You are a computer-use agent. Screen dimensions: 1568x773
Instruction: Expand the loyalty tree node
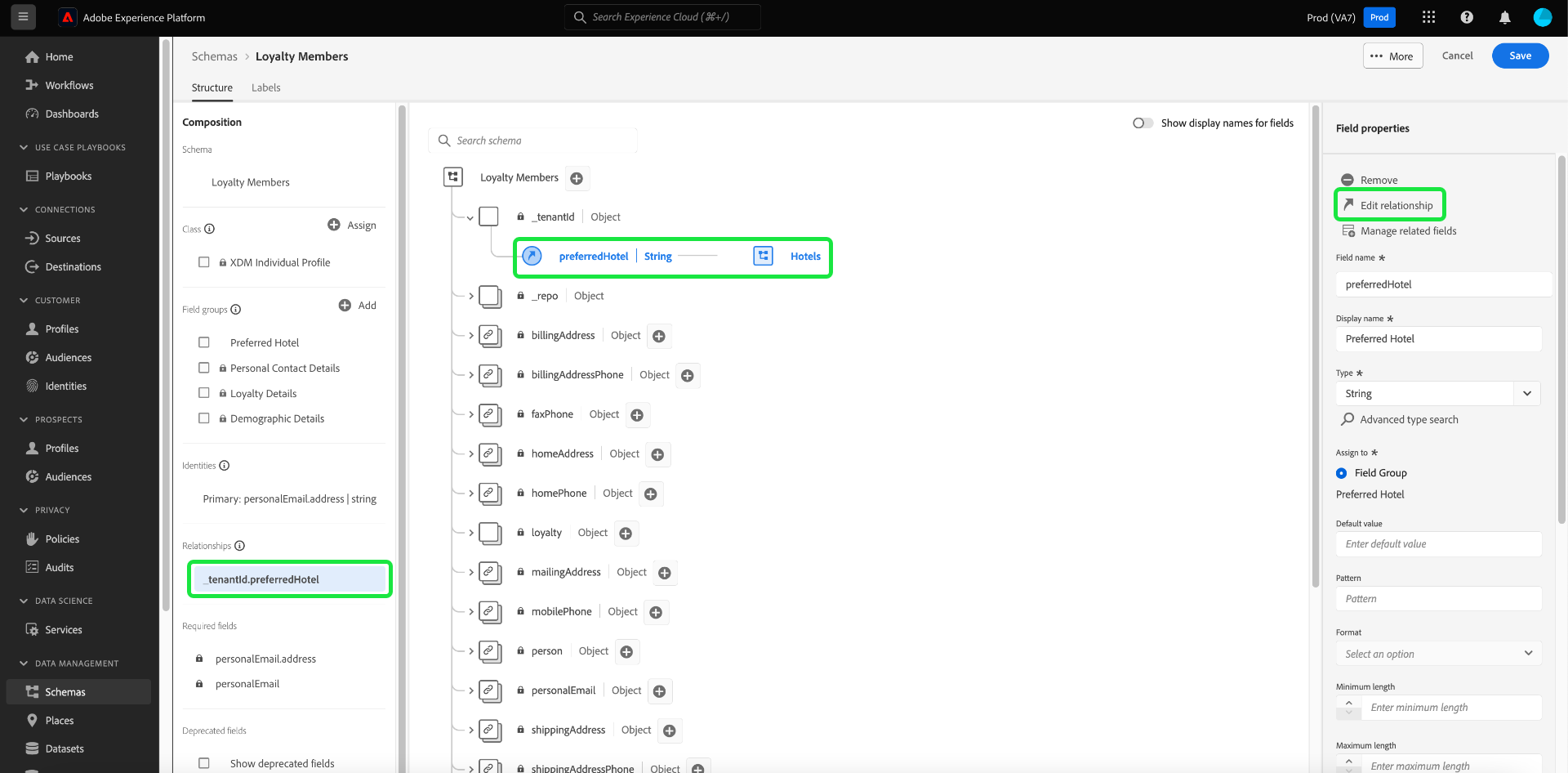coord(471,533)
